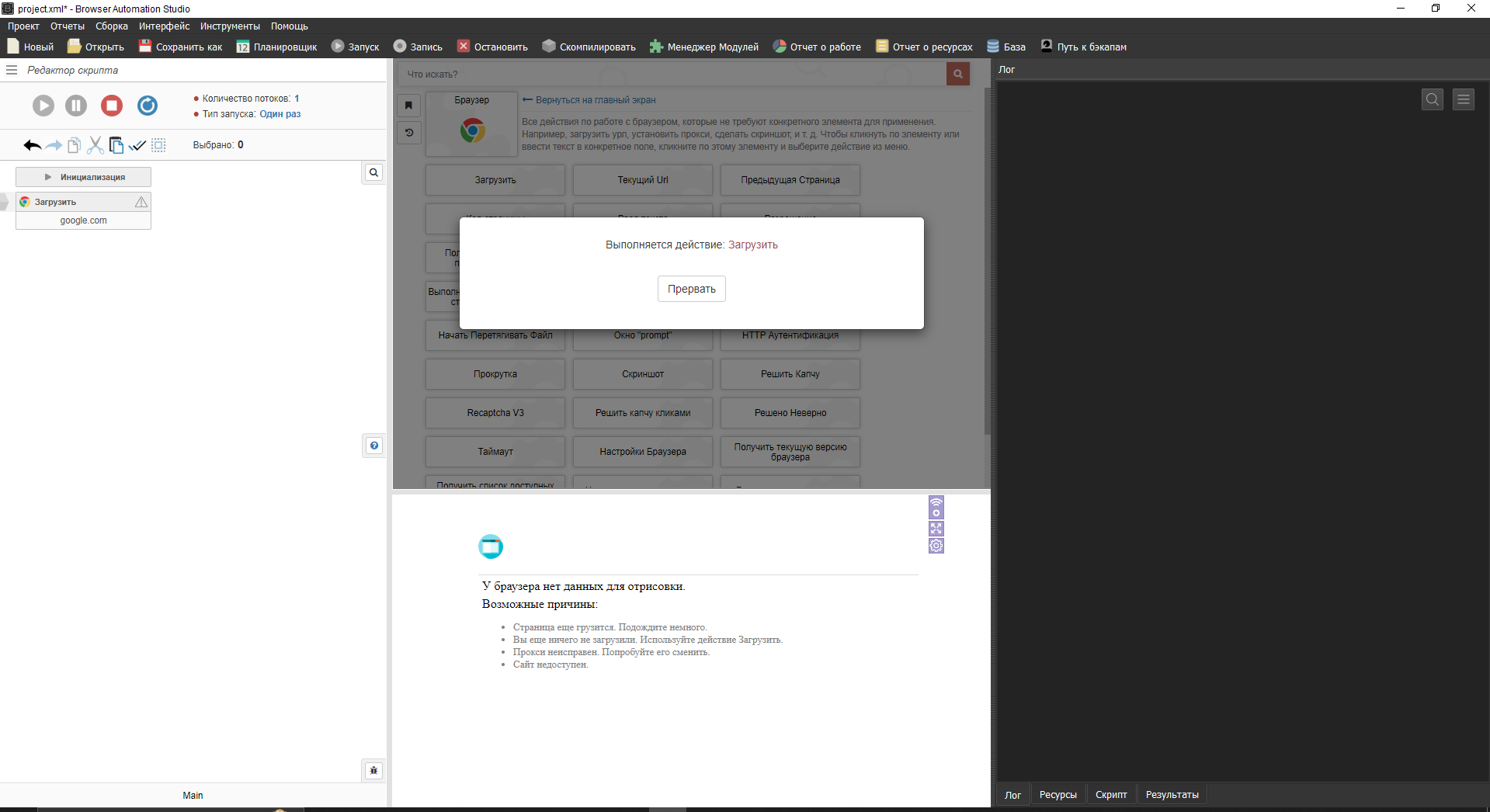This screenshot has width=1490, height=812.
Task: Open the Редактор скрипта hamburger menu
Action: [x=12, y=70]
